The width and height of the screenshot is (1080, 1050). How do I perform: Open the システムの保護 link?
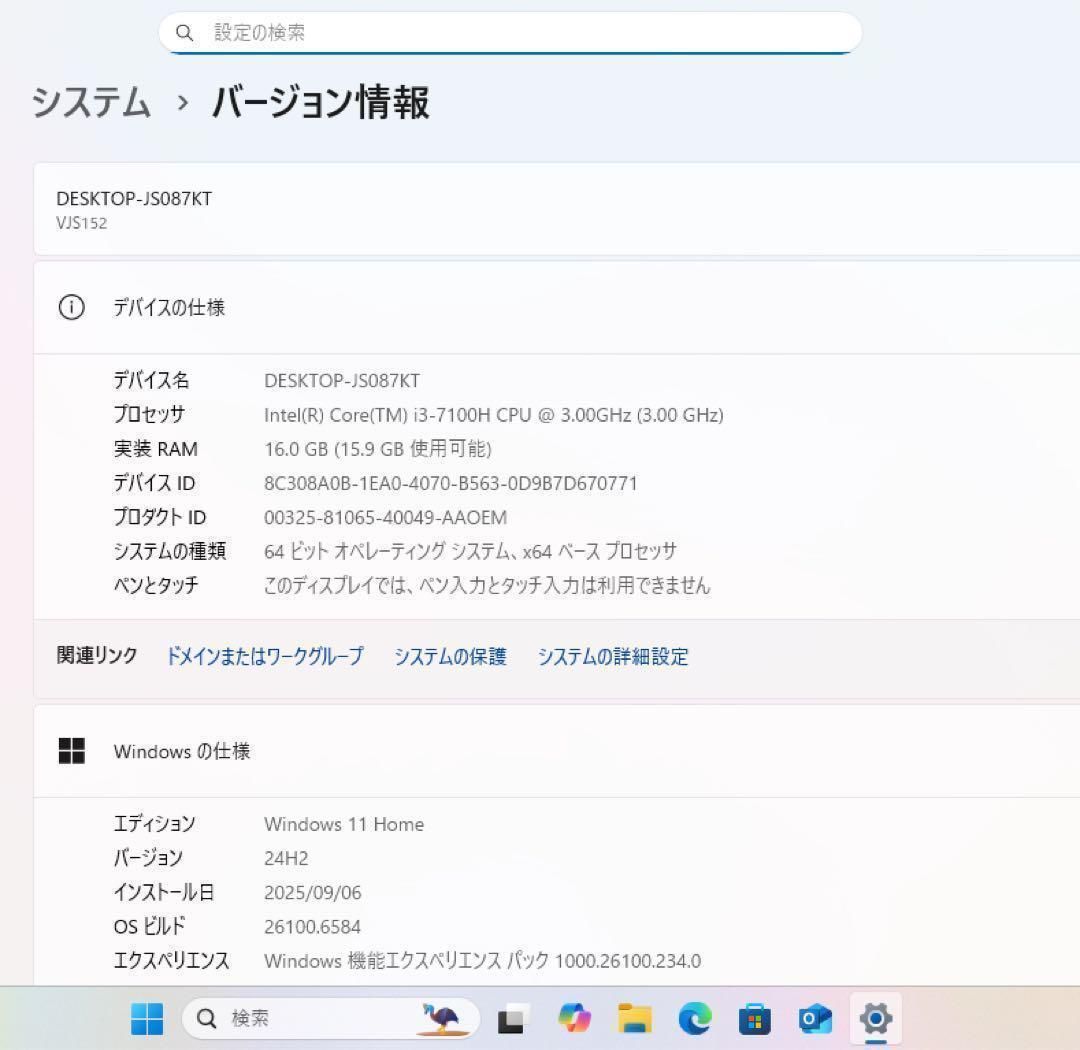tap(451, 656)
